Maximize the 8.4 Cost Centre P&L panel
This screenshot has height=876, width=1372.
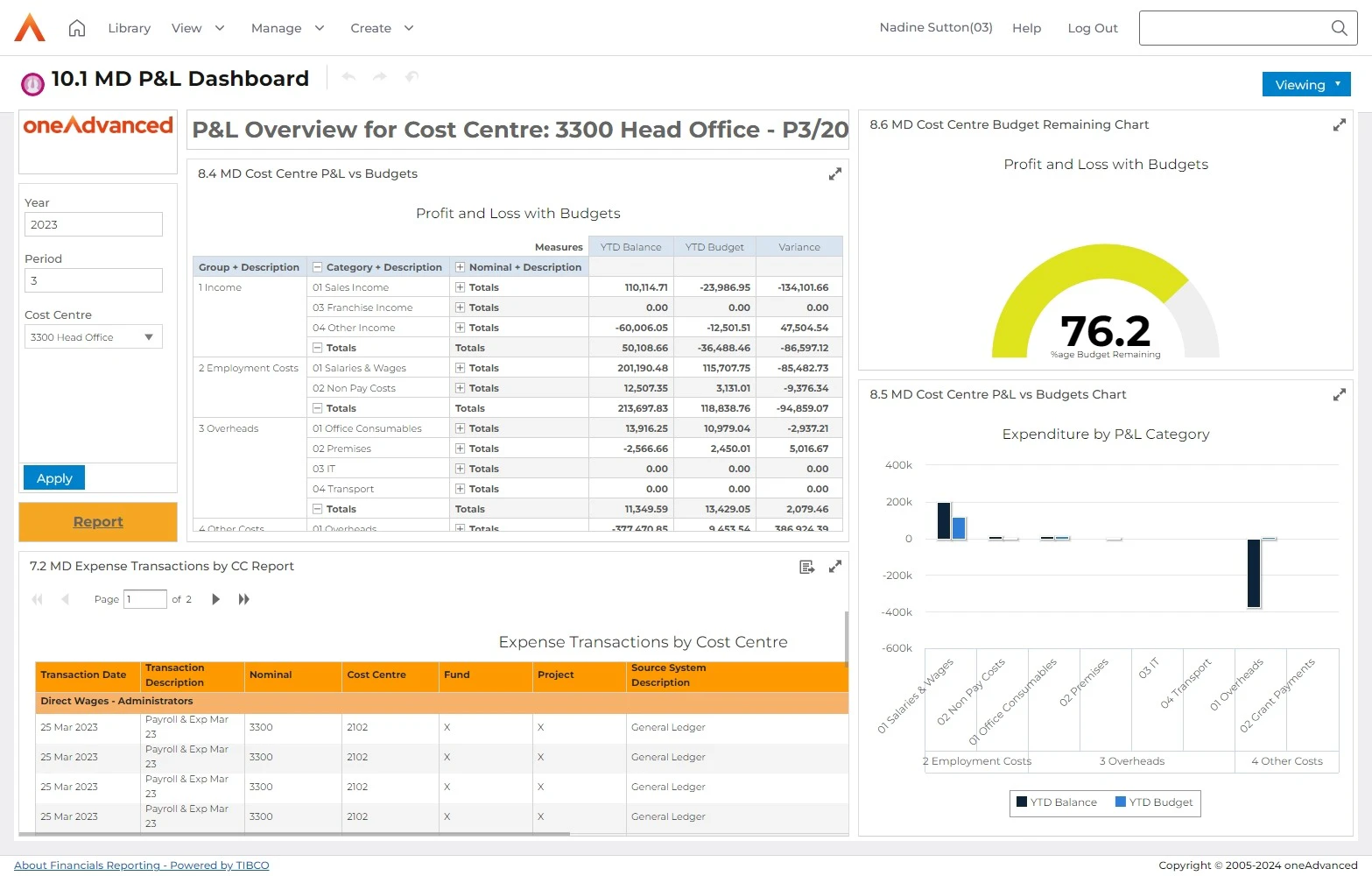pyautogui.click(x=834, y=173)
